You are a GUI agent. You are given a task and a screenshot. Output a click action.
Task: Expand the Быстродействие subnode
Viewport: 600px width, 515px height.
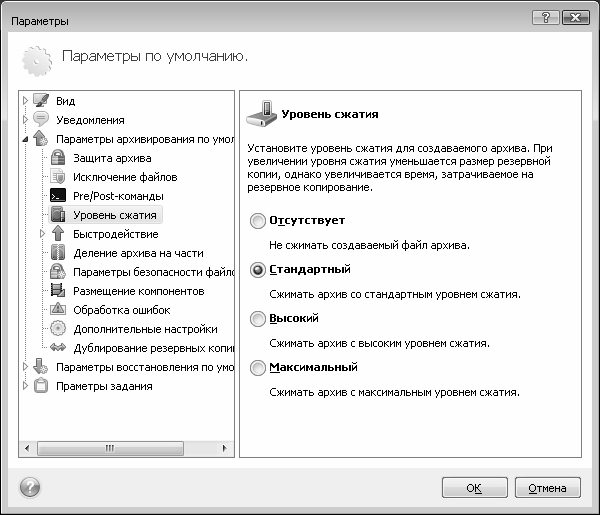click(42, 234)
